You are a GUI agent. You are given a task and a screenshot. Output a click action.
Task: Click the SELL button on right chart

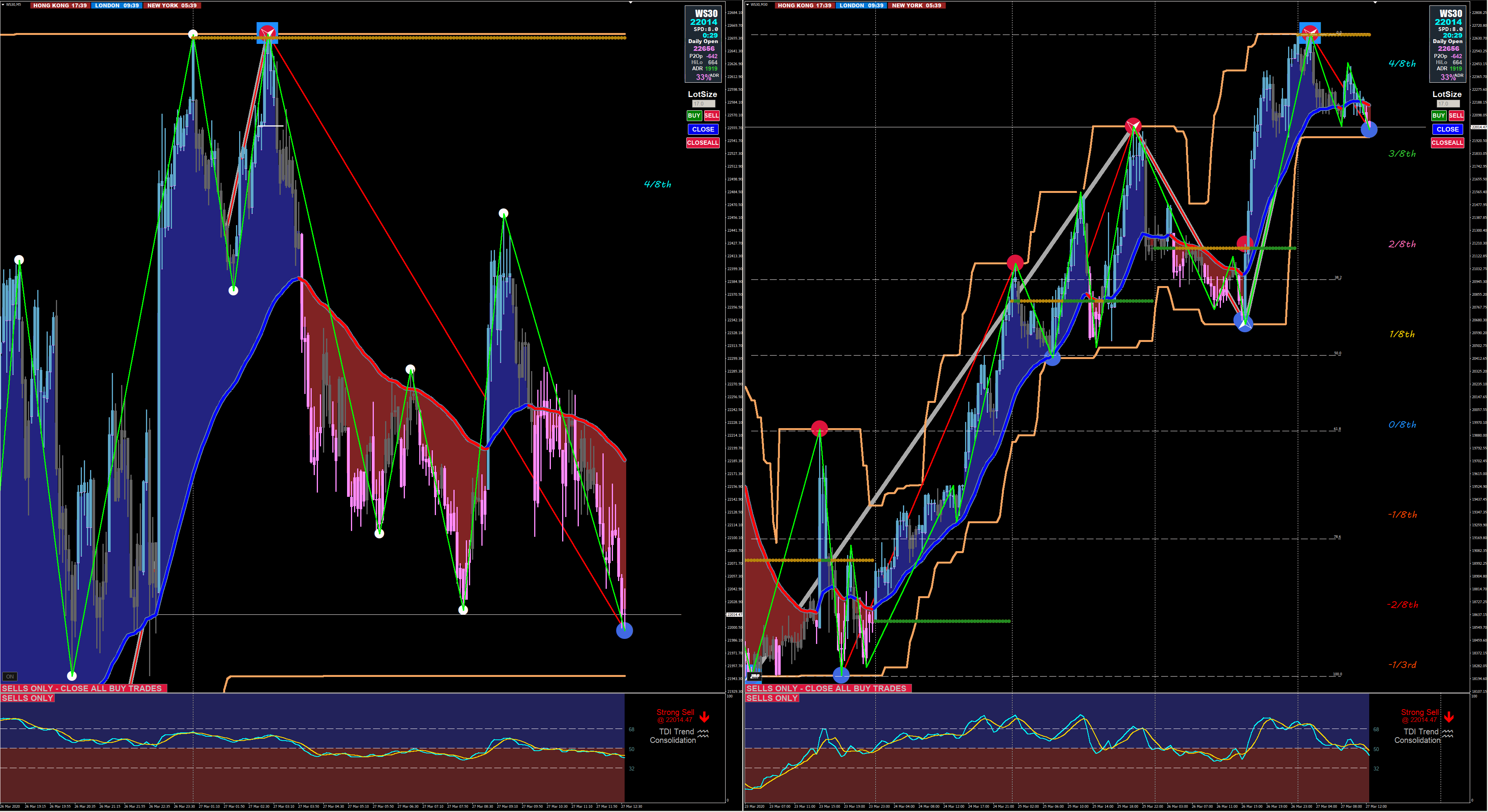[x=1456, y=116]
